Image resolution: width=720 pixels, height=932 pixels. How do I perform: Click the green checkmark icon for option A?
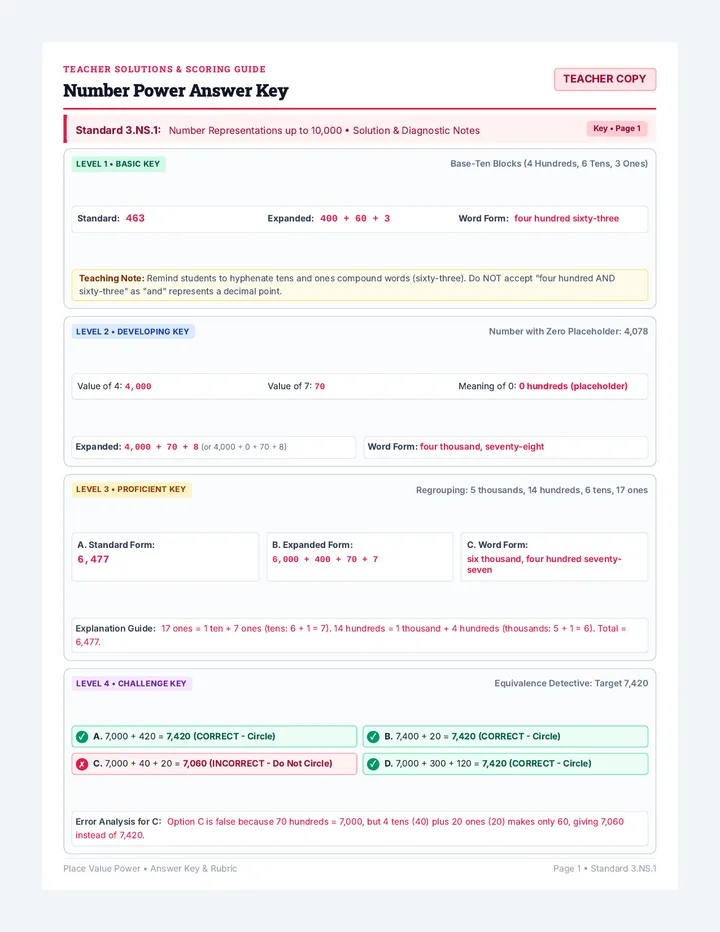click(82, 736)
